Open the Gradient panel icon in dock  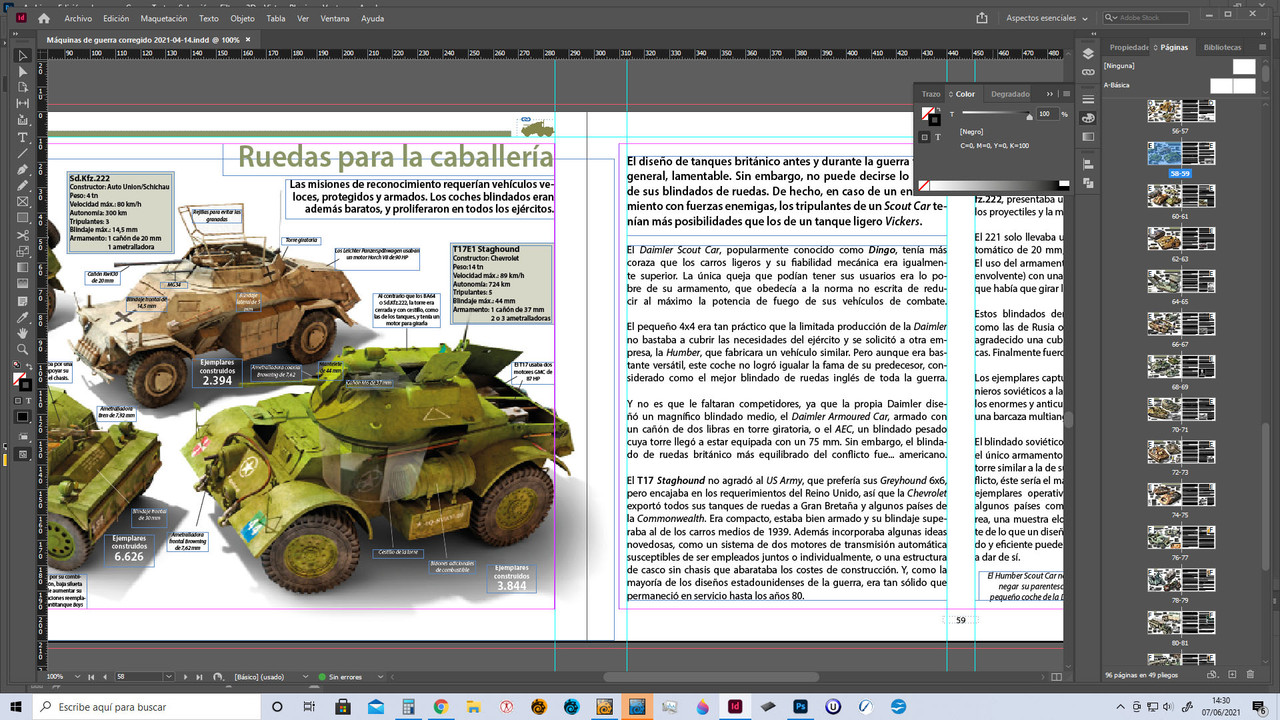click(1089, 136)
